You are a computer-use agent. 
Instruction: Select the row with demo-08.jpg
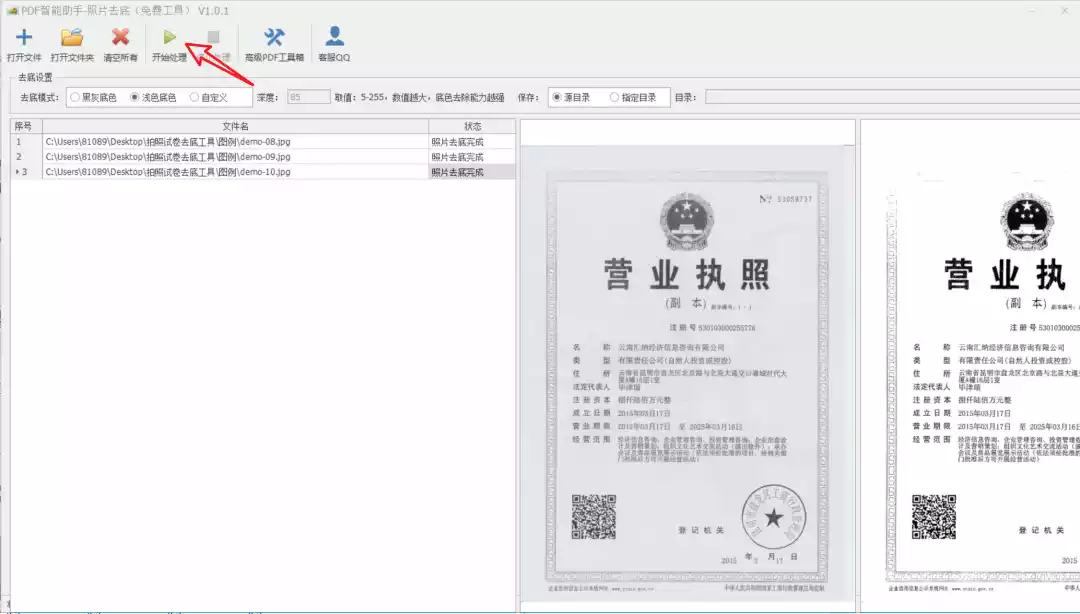(x=263, y=141)
